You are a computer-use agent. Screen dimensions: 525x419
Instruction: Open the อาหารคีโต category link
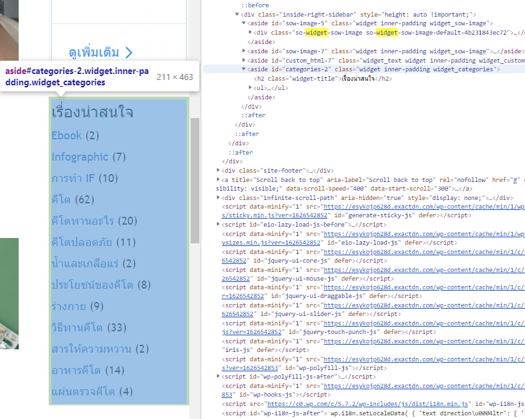76,370
